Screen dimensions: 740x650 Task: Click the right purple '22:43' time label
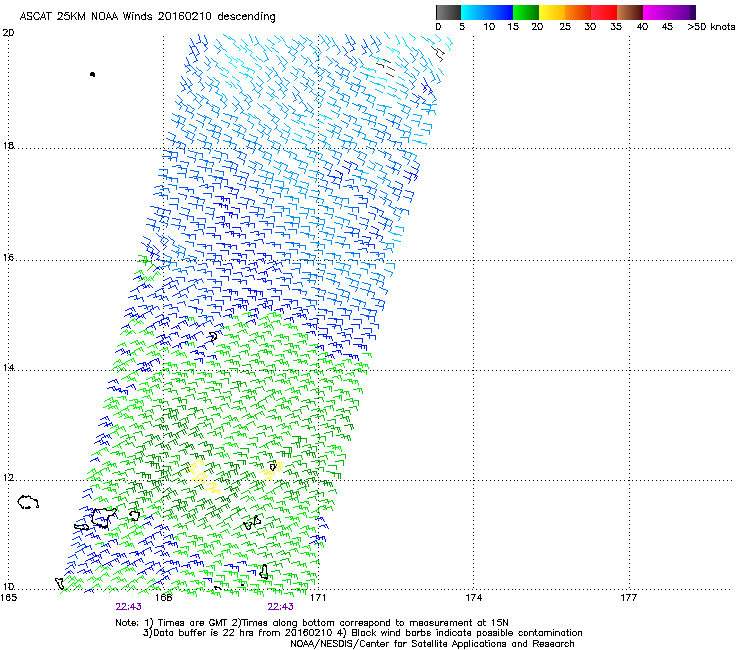(280, 607)
